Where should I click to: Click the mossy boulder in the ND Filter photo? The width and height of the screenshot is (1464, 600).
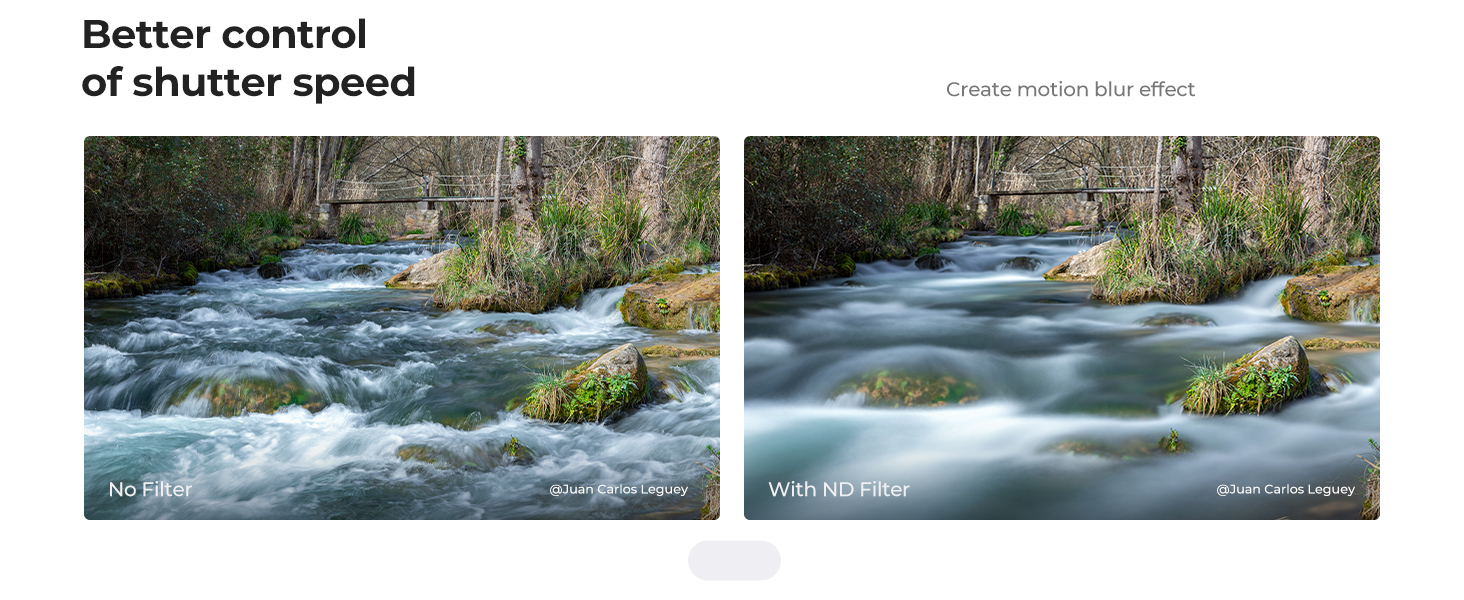1250,375
